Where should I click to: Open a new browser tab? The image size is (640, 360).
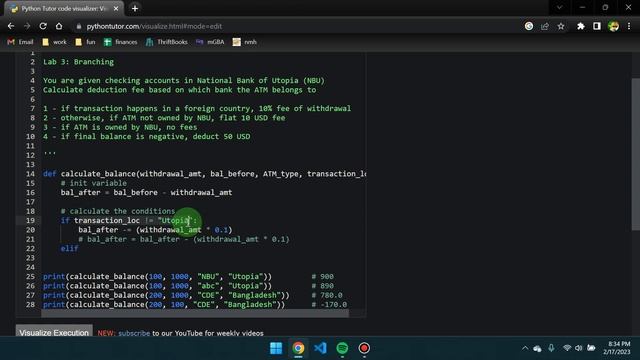[135, 8]
